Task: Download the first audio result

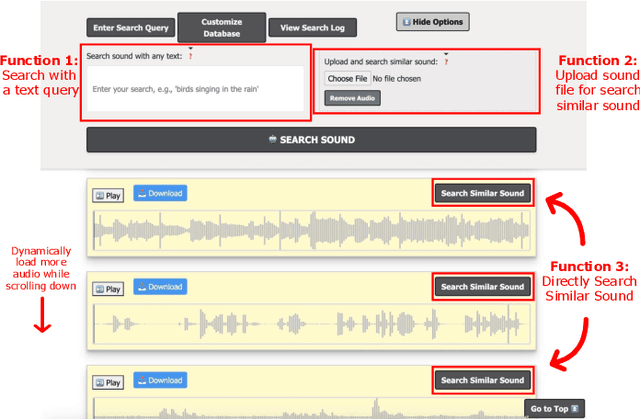Action: (160, 193)
